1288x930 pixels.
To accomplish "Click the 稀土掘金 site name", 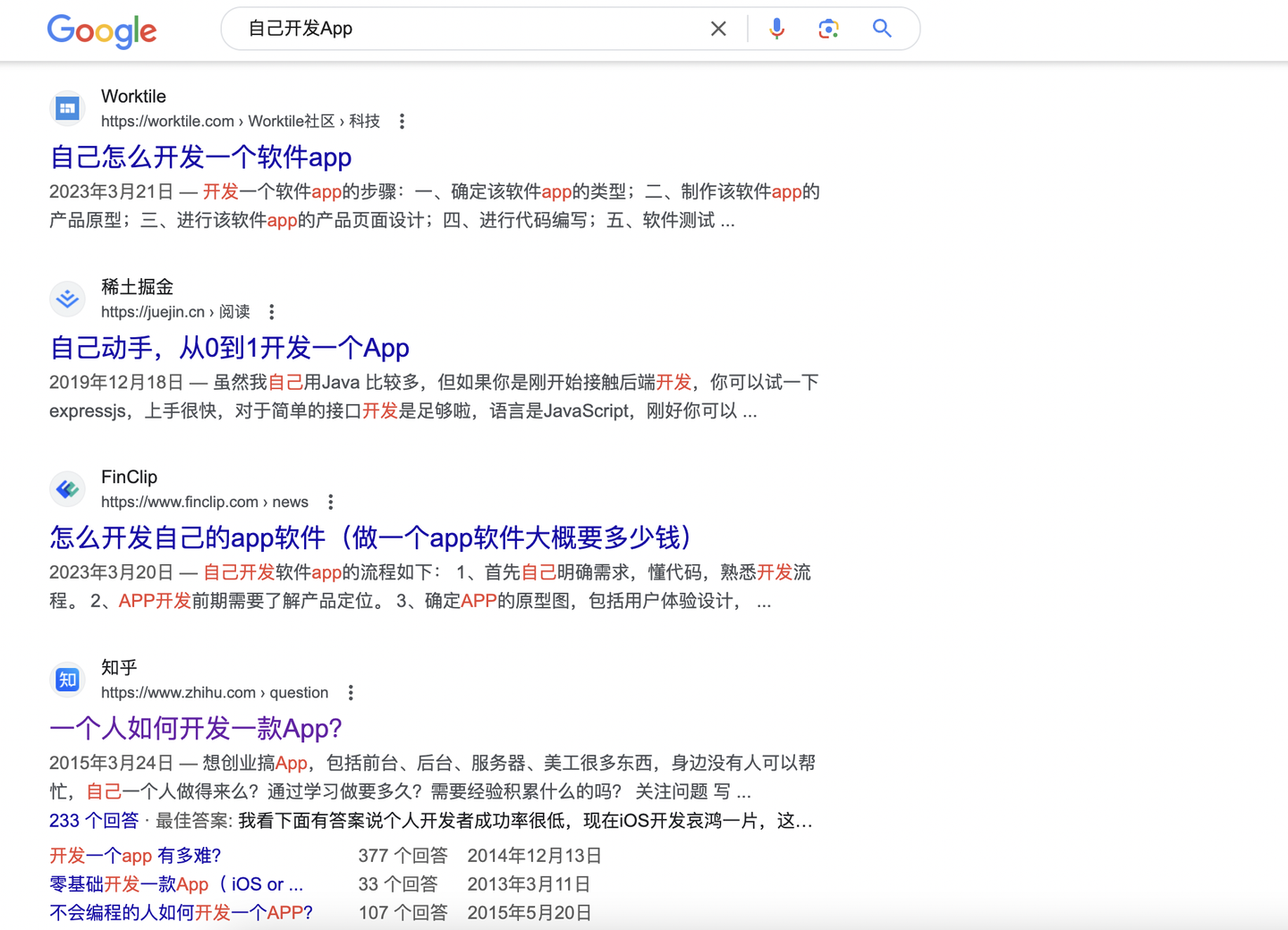I will coord(137,287).
